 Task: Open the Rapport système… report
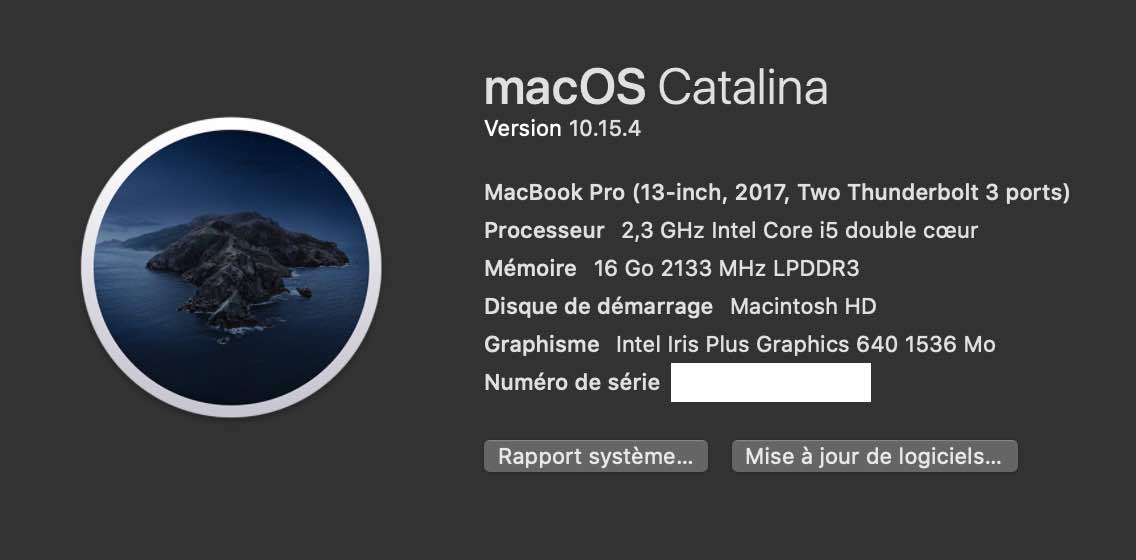click(596, 457)
